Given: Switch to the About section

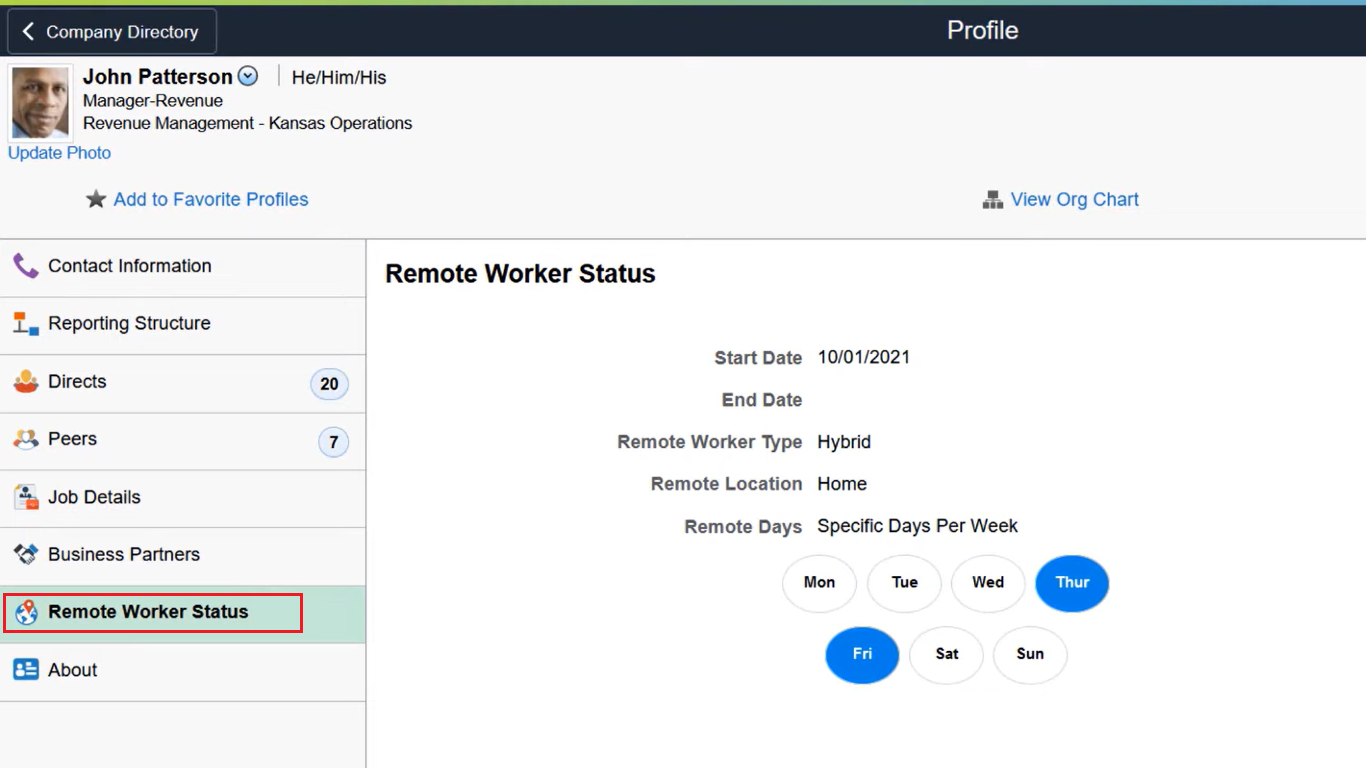Looking at the screenshot, I should [x=72, y=669].
